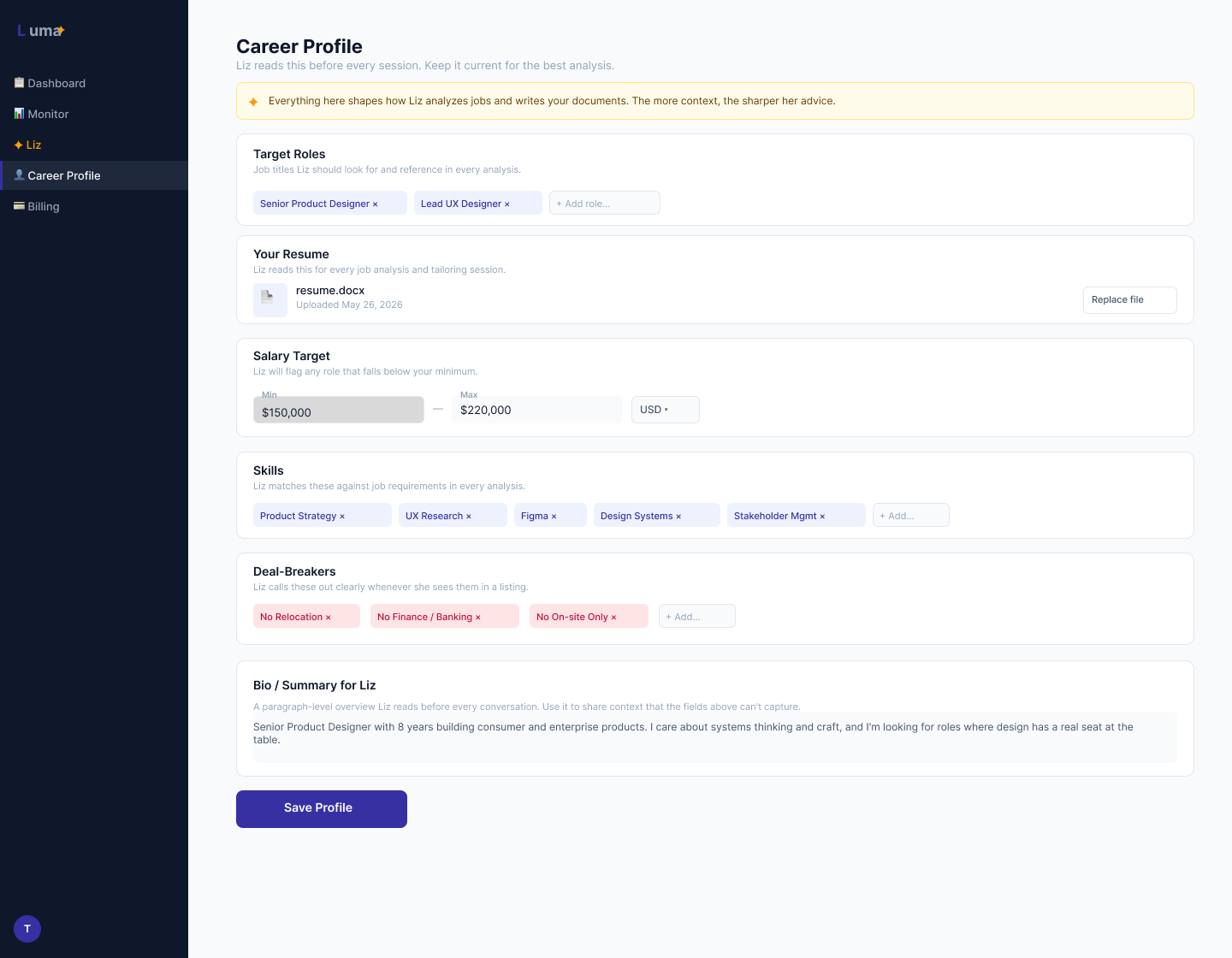Image resolution: width=1232 pixels, height=958 pixels.
Task: Click the Target Roles section title
Action: point(289,155)
